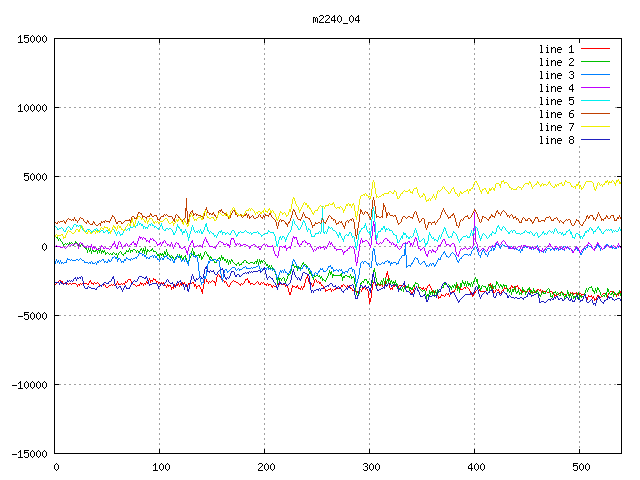Viewport: 640px width, 480px height.
Task: Click the 500 x-axis tick label
Action: coord(578,466)
